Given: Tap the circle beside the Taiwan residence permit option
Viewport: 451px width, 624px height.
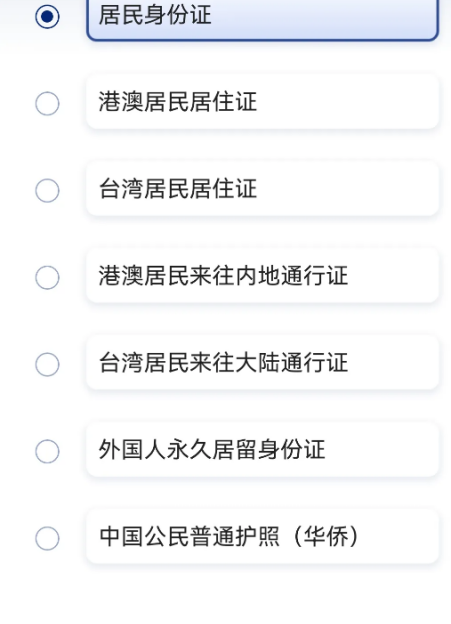Looking at the screenshot, I should point(47,190).
